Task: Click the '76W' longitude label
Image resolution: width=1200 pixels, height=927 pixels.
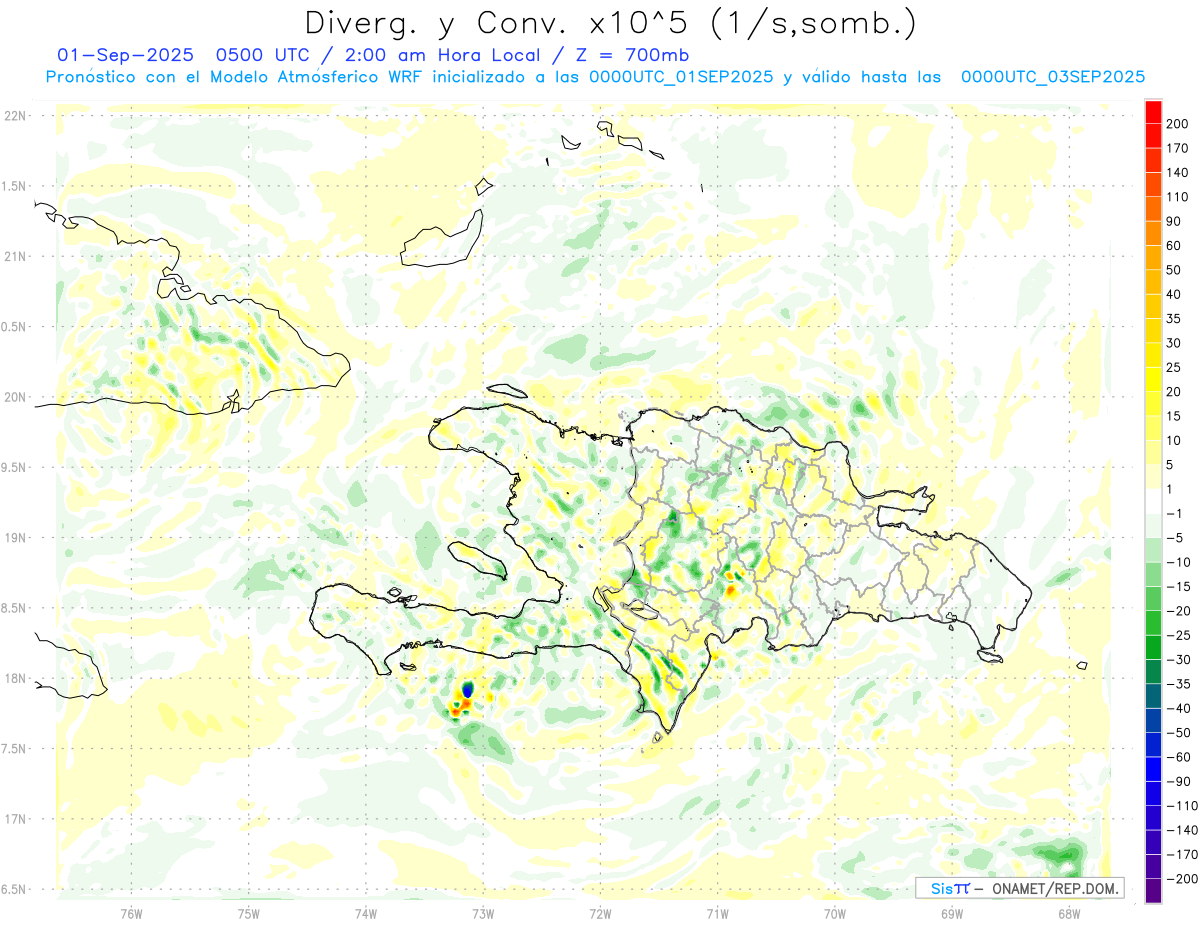Action: pos(131,913)
